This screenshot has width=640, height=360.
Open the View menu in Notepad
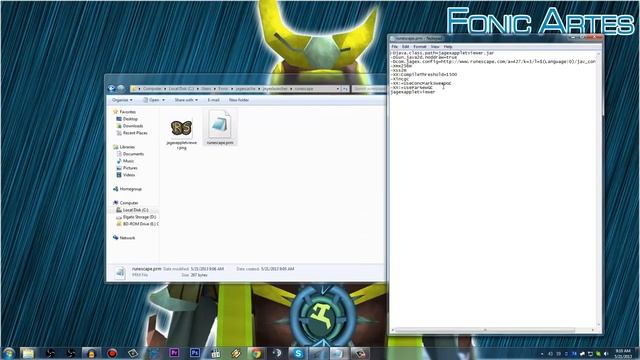point(435,47)
